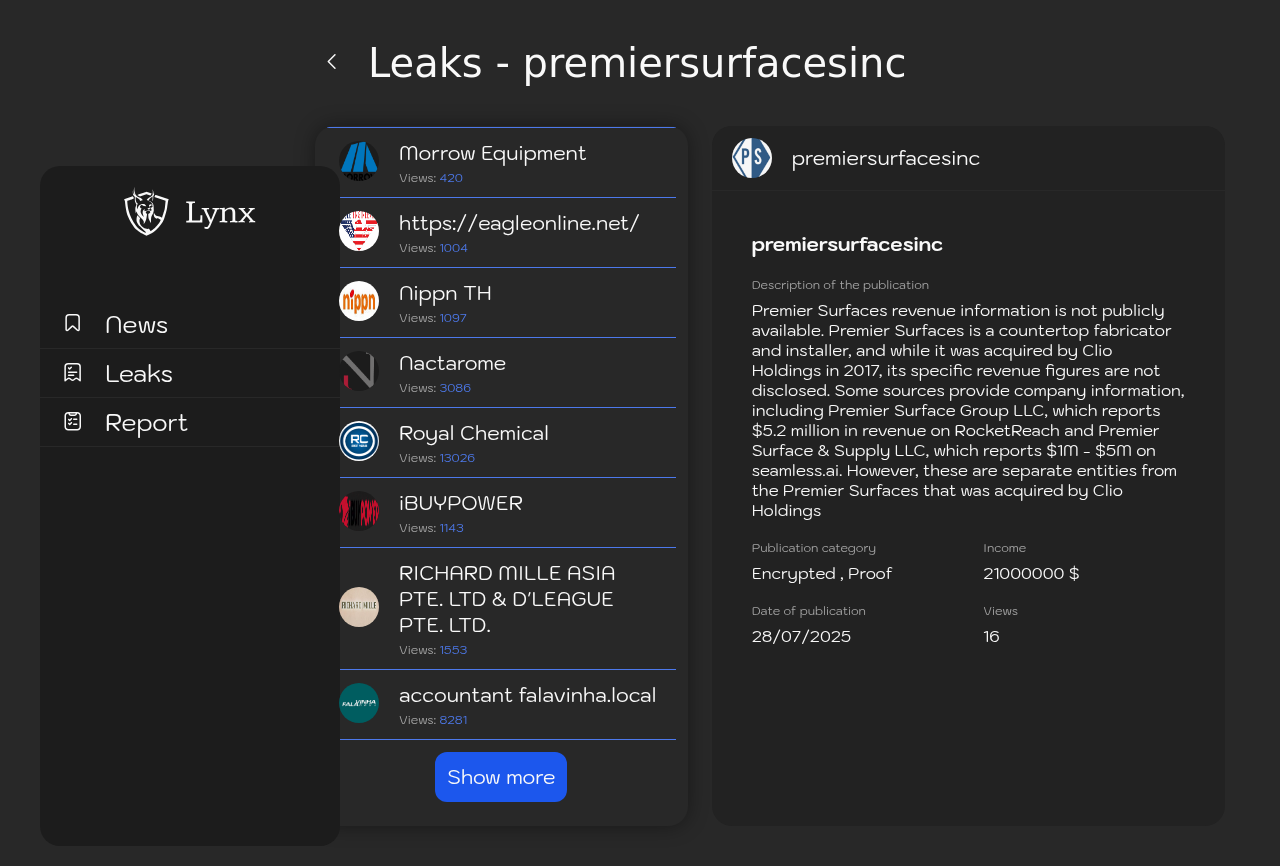Click the publication date 28/07/2025
The width and height of the screenshot is (1280, 866).
(x=801, y=636)
